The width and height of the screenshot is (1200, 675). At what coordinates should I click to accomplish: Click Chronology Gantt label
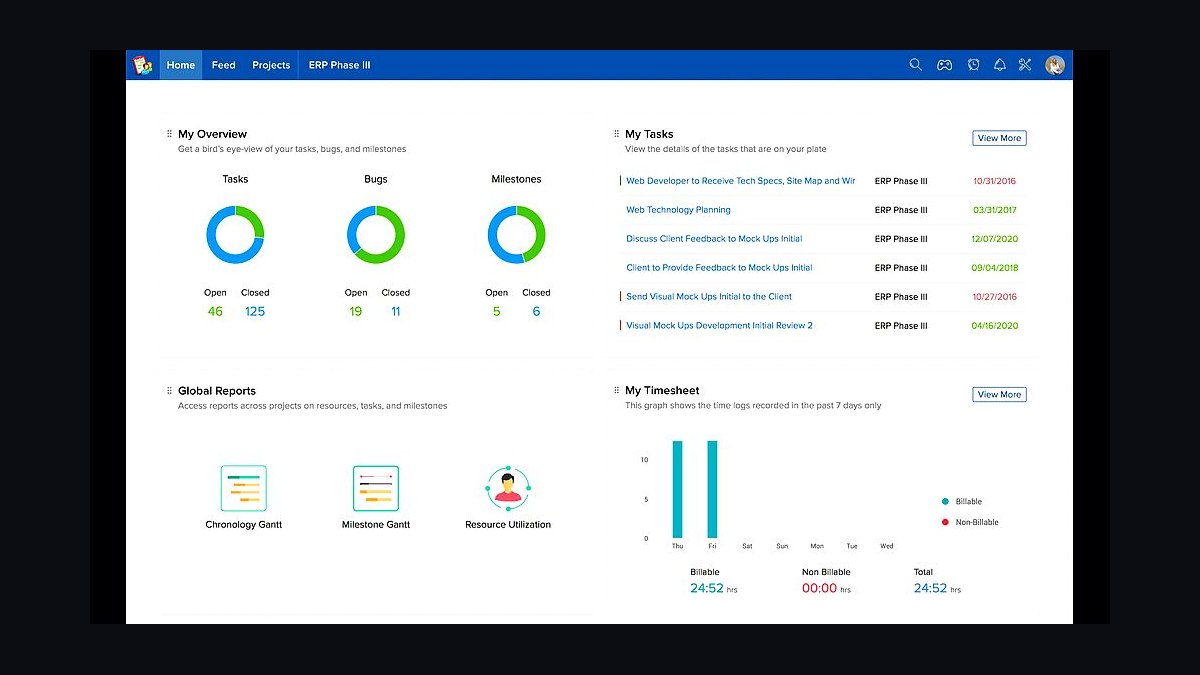tap(244, 524)
